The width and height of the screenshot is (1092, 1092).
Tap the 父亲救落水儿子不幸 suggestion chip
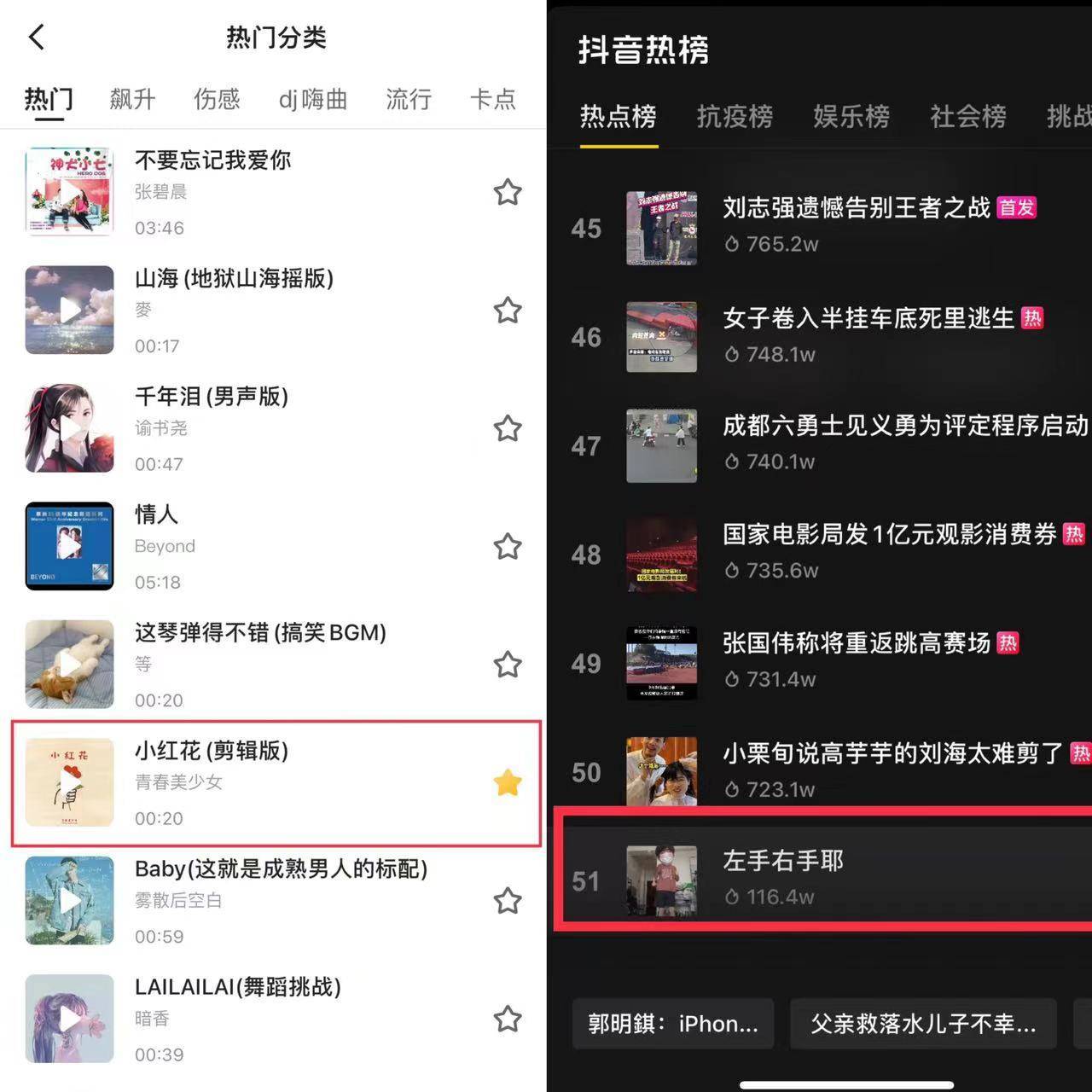(x=923, y=1023)
